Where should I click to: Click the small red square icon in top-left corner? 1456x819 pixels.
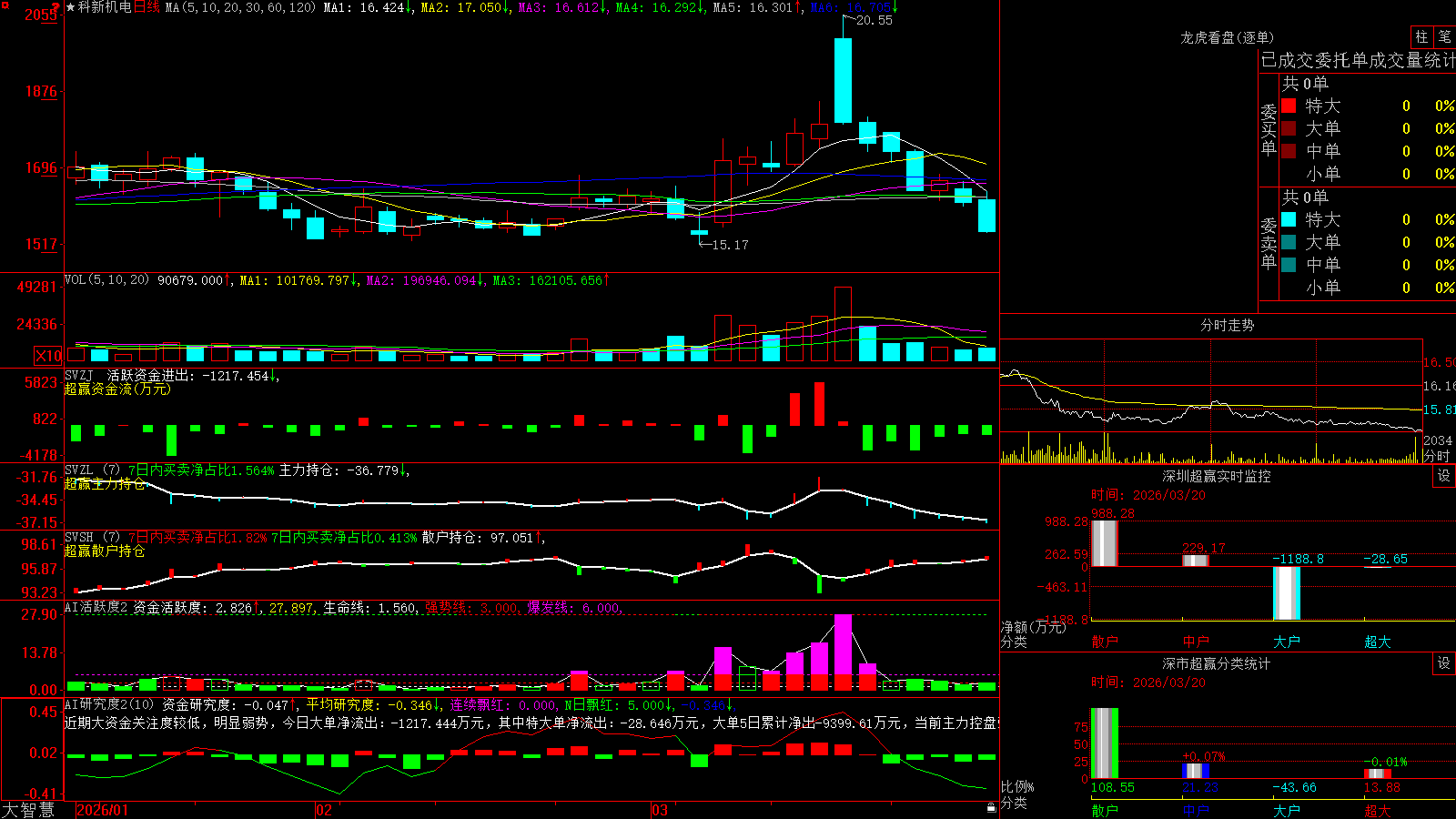pos(5,5)
